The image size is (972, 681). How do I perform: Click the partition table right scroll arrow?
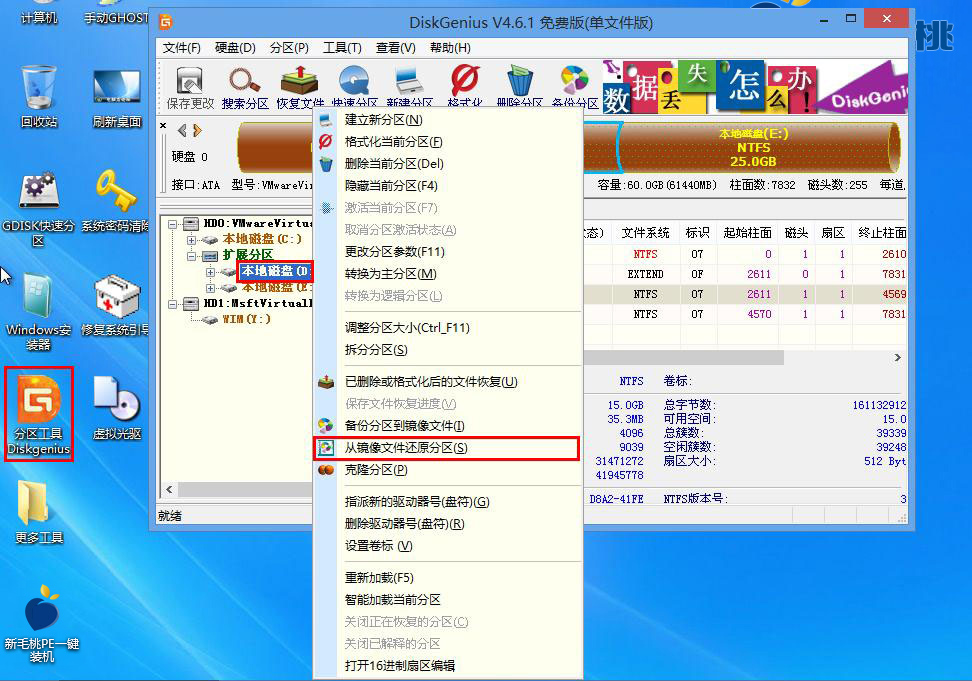click(898, 358)
